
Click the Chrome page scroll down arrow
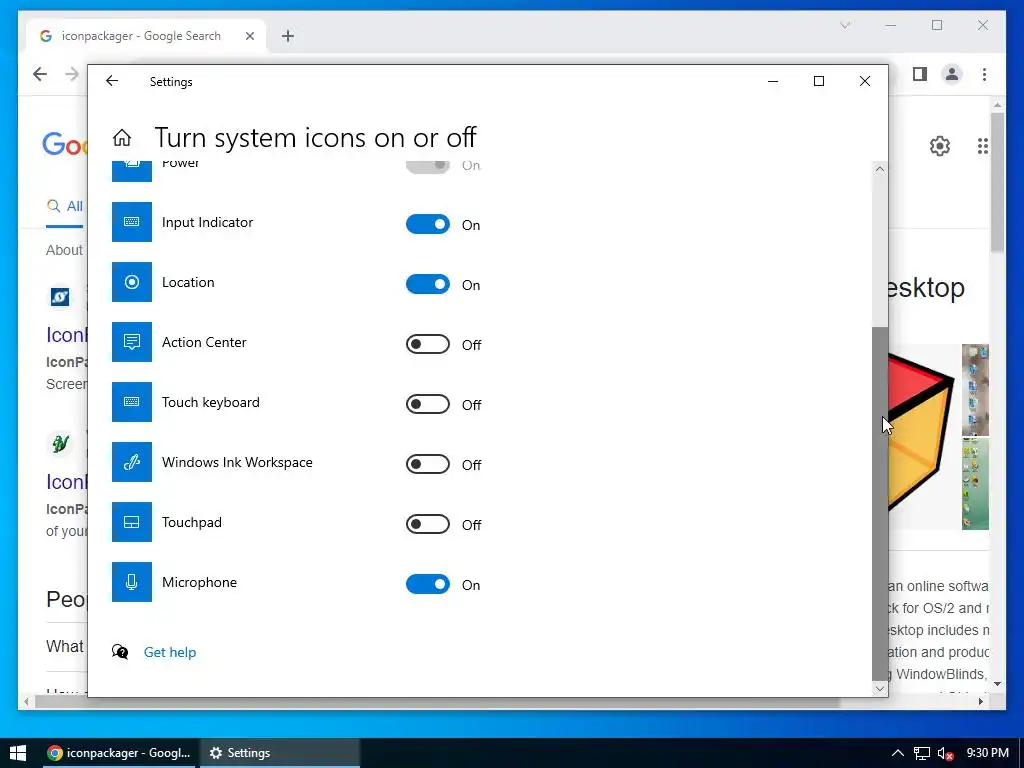coord(997,684)
